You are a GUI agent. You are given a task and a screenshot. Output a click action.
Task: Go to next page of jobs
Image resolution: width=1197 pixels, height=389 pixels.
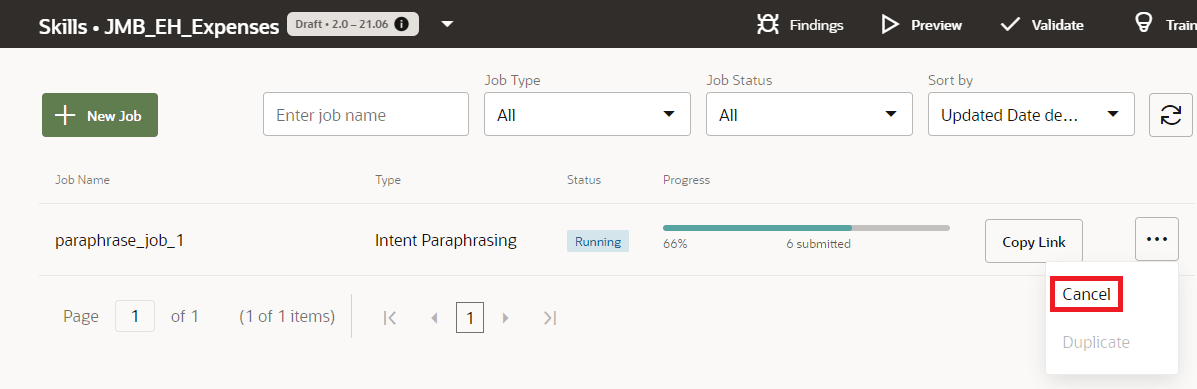point(505,317)
